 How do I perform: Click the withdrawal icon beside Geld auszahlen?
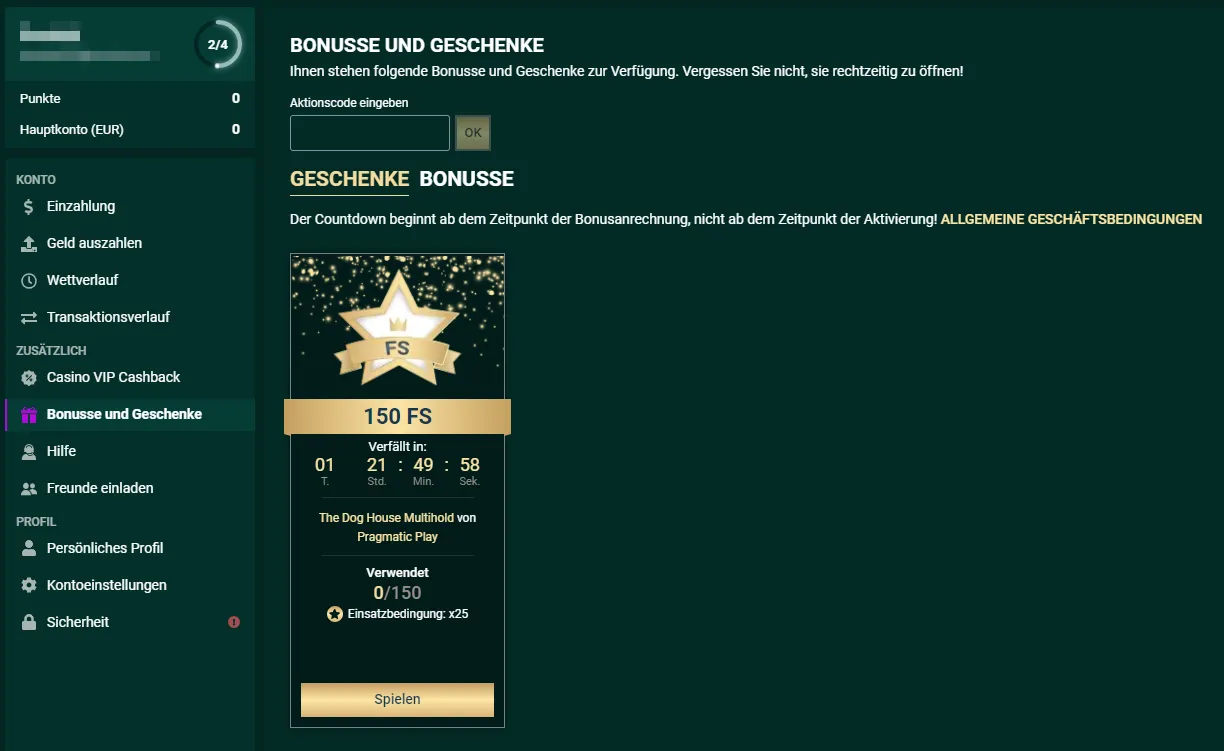pos(29,243)
